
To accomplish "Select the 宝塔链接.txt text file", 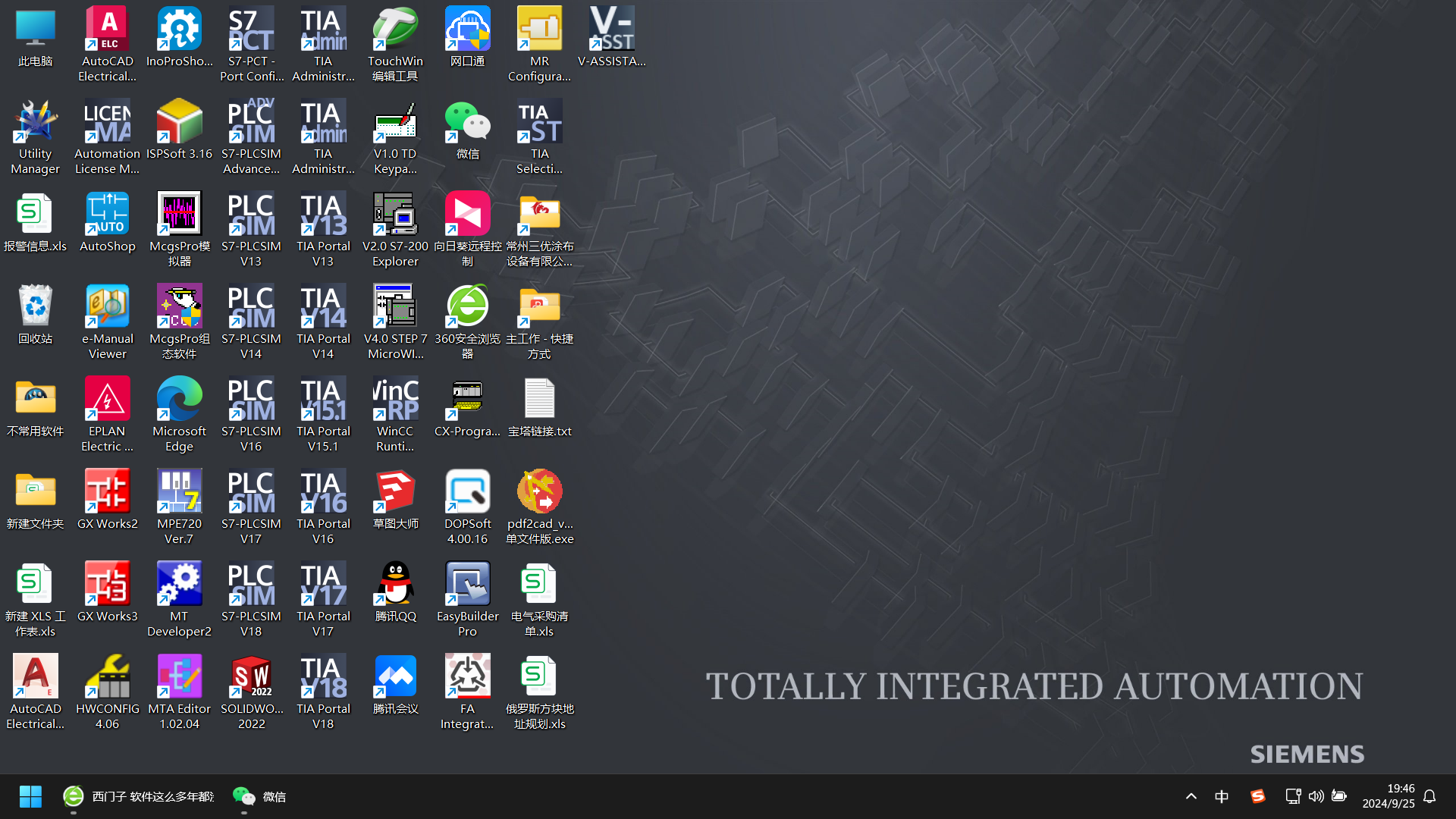I will click(x=539, y=400).
